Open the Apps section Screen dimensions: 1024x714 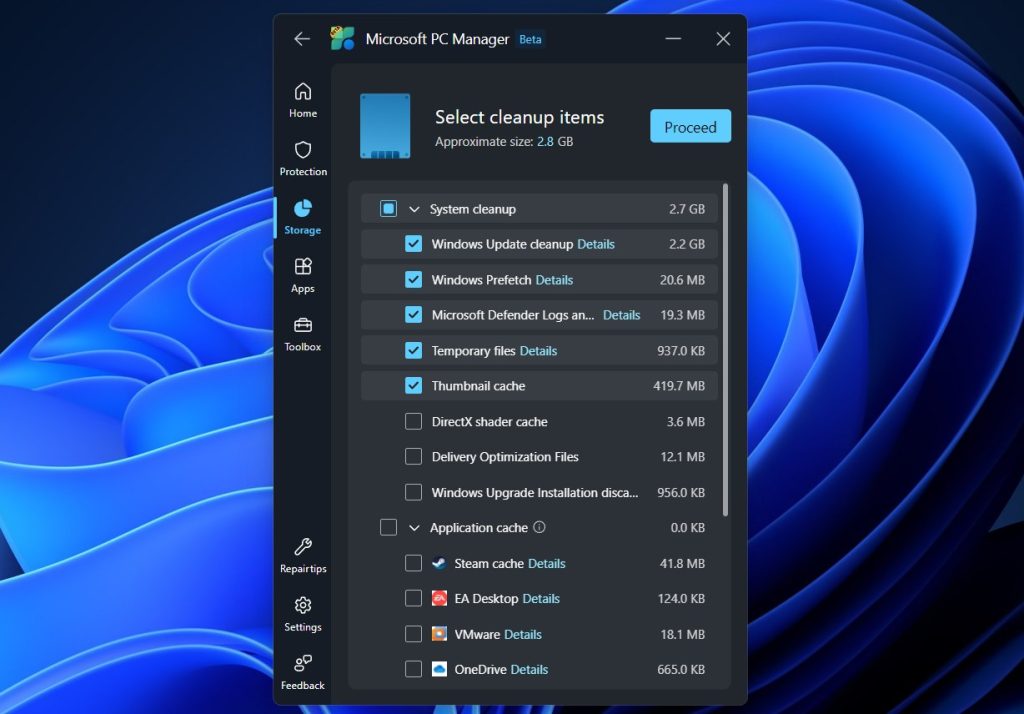303,273
